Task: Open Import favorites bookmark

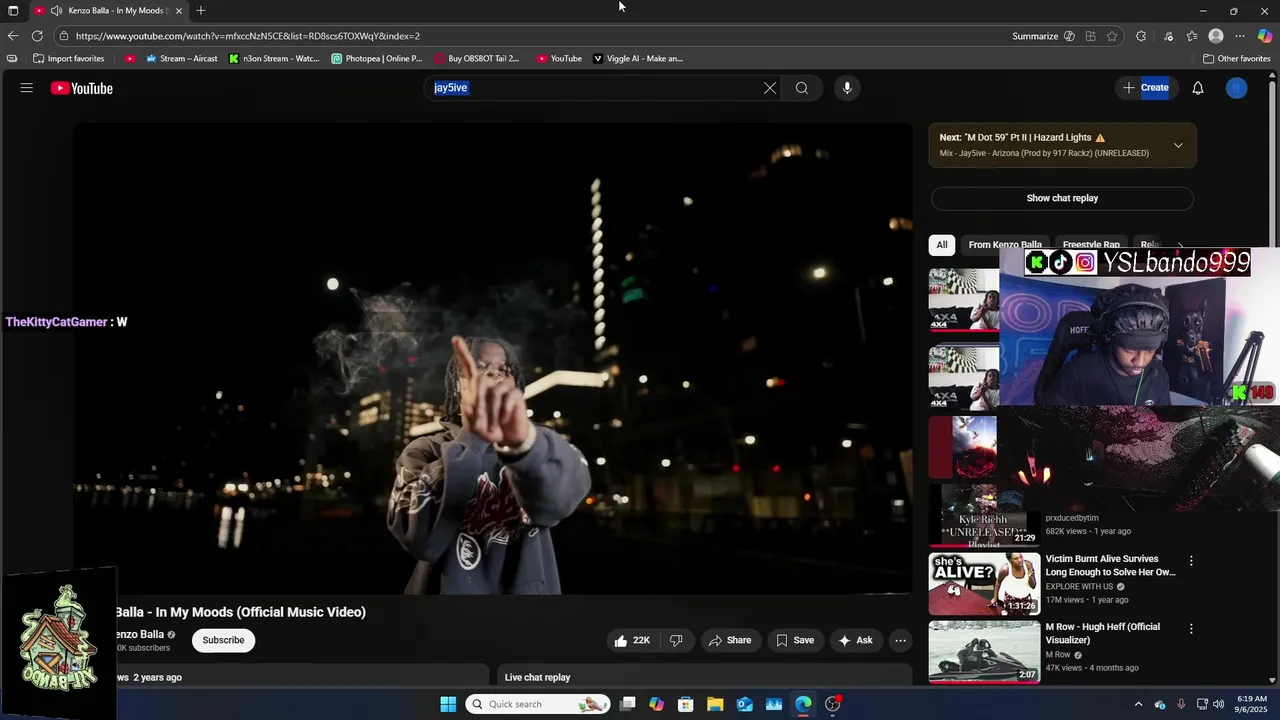Action: 69,58
